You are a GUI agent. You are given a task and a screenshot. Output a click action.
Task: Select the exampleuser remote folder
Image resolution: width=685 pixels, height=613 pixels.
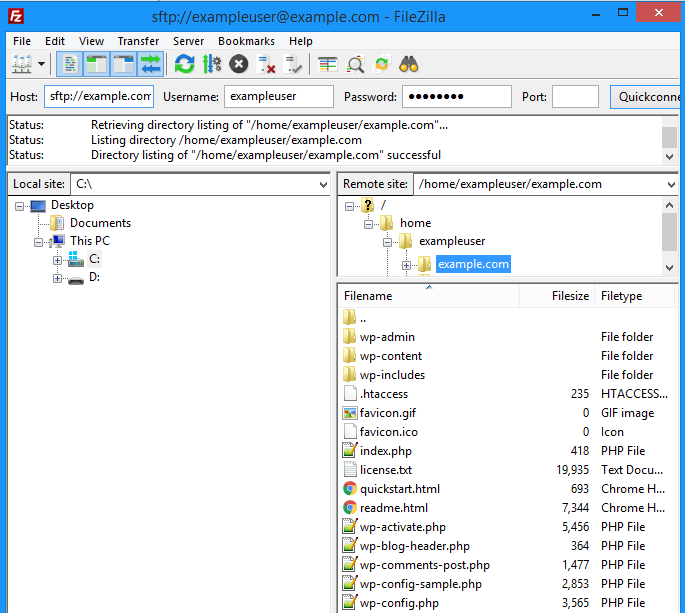click(x=452, y=241)
